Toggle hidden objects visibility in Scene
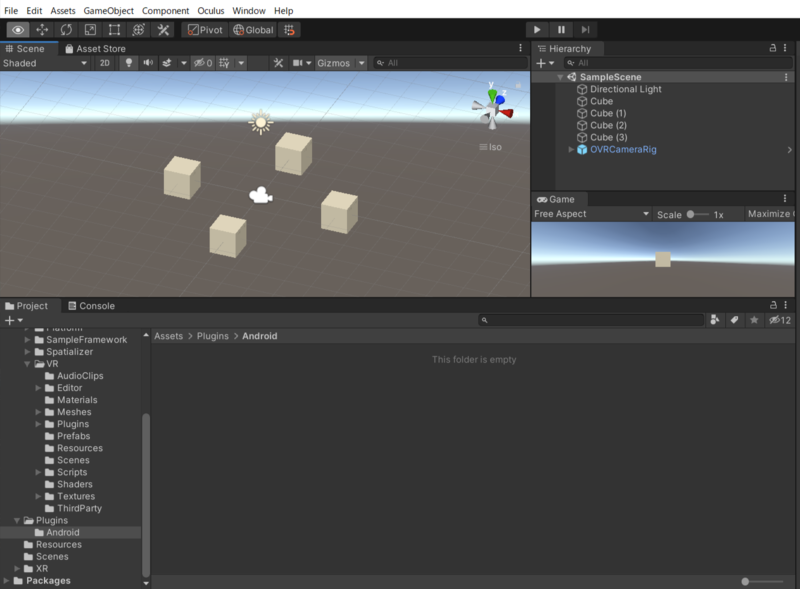This screenshot has width=800, height=589. (203, 63)
